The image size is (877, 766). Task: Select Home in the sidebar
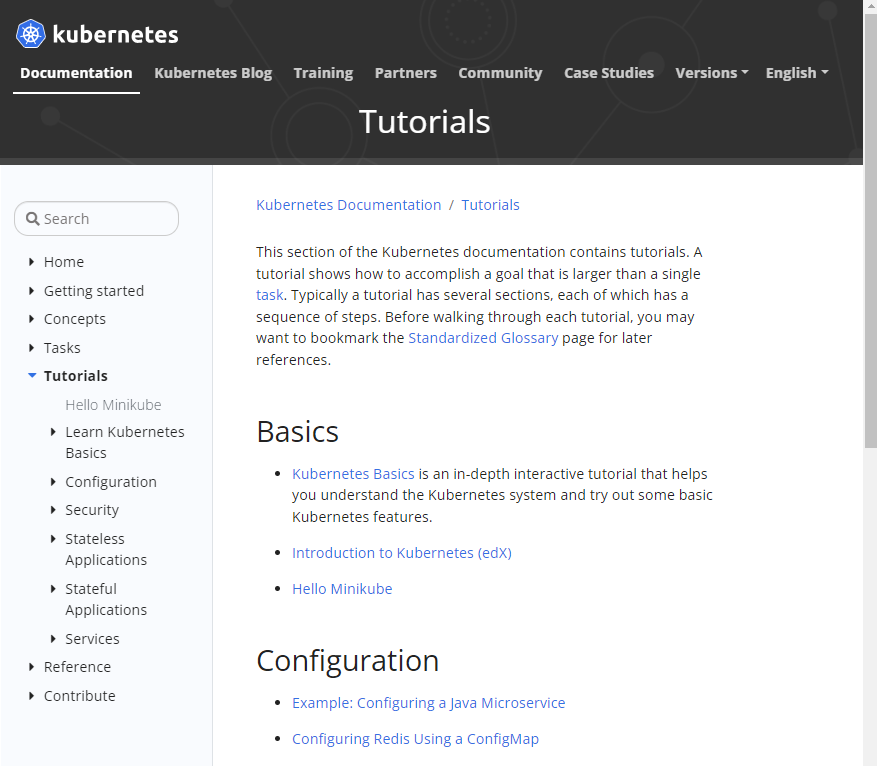64,262
